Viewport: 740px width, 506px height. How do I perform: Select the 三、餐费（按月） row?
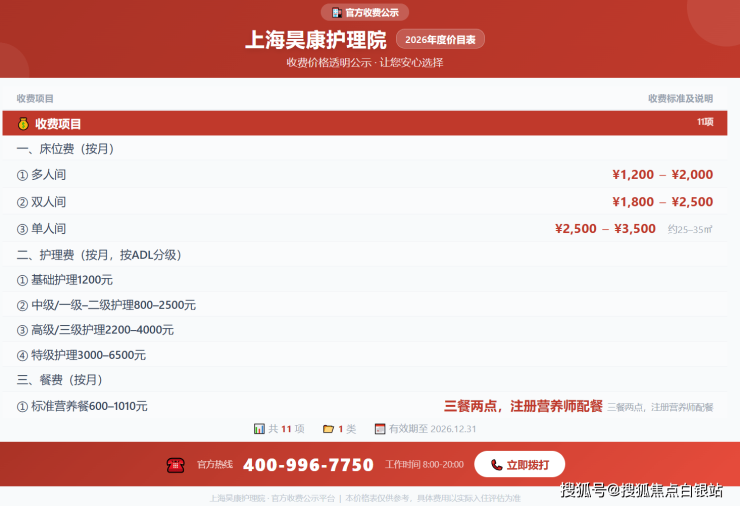365,380
